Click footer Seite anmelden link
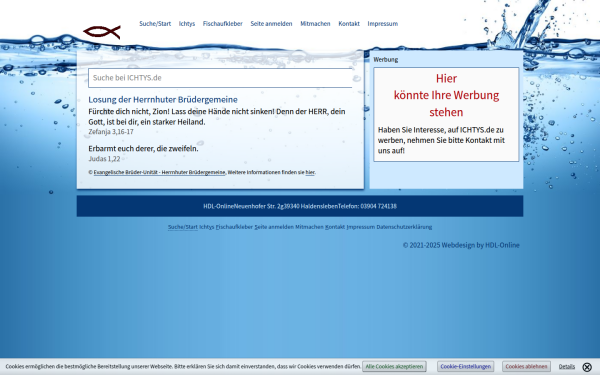 (274, 227)
